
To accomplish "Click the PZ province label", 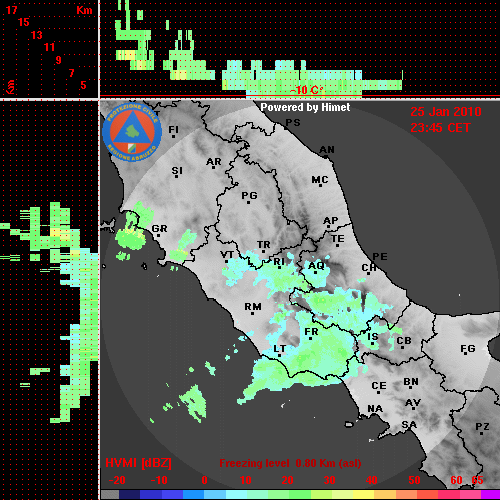I will pos(482,426).
